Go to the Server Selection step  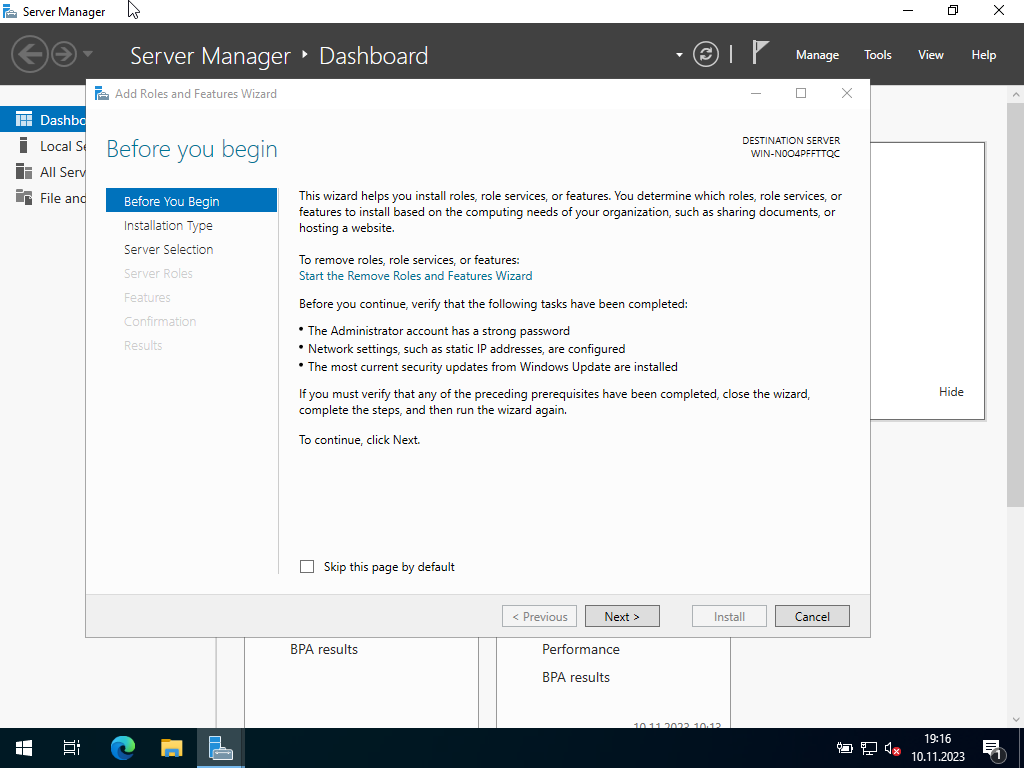[x=168, y=249]
